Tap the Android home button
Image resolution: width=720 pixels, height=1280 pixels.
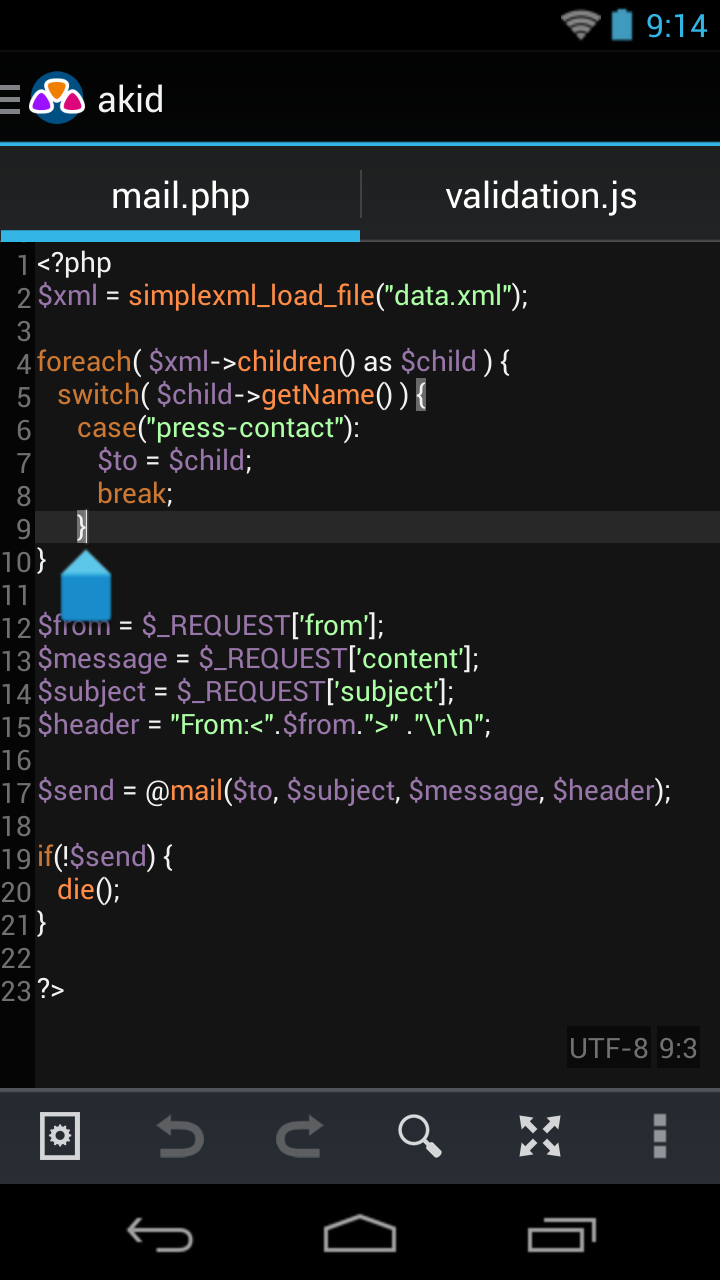point(360,1234)
